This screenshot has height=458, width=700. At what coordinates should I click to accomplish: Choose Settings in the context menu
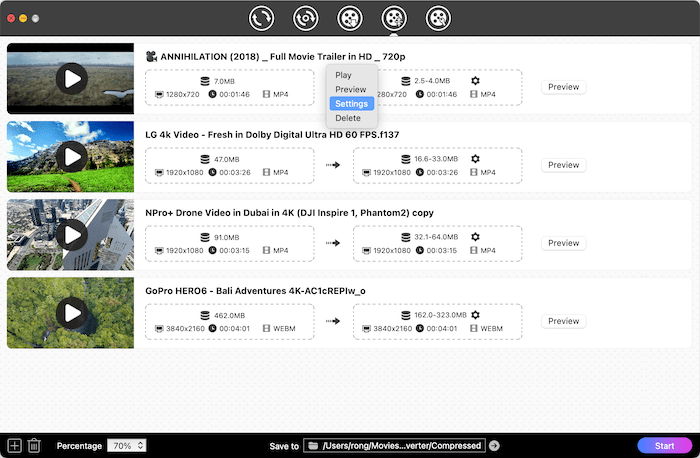351,104
